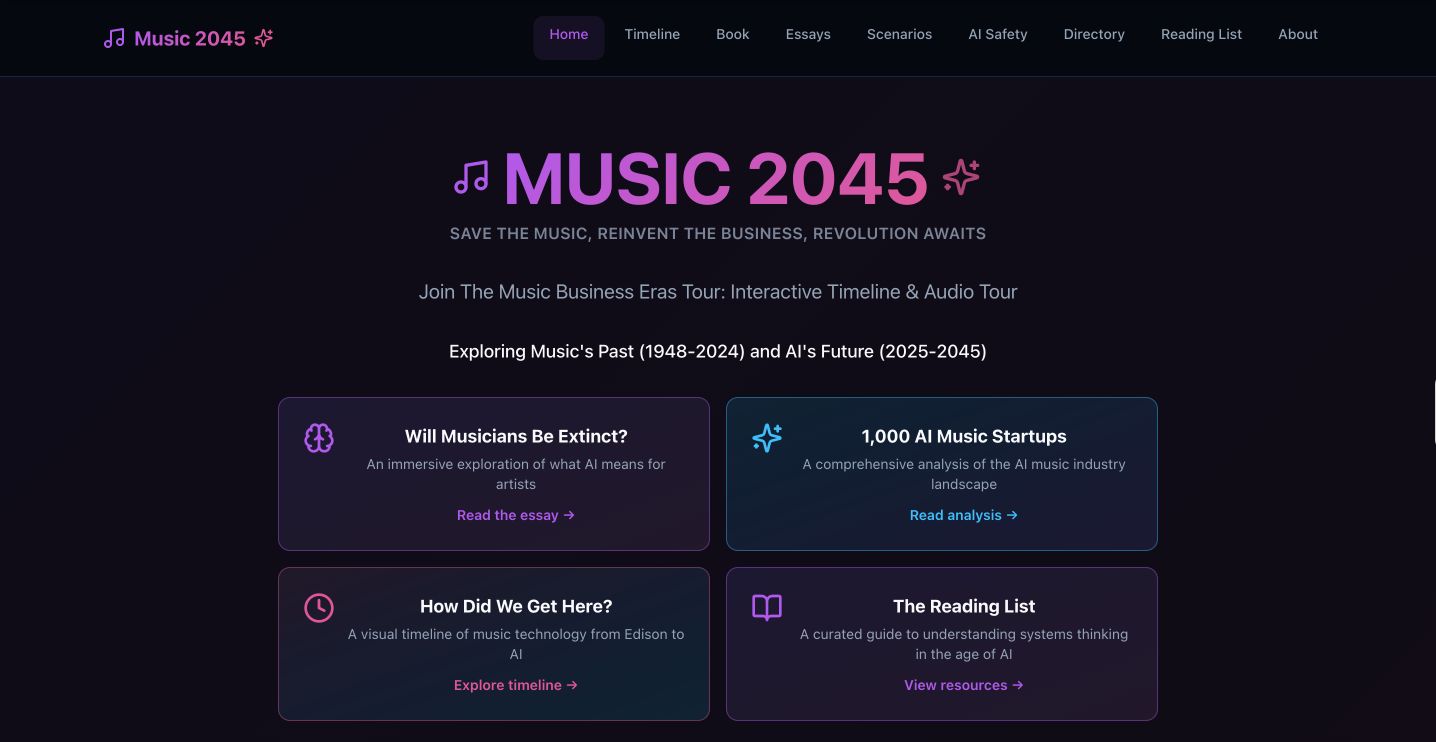
Task: Click the clock icon on How Did We Get Here card
Action: [319, 608]
